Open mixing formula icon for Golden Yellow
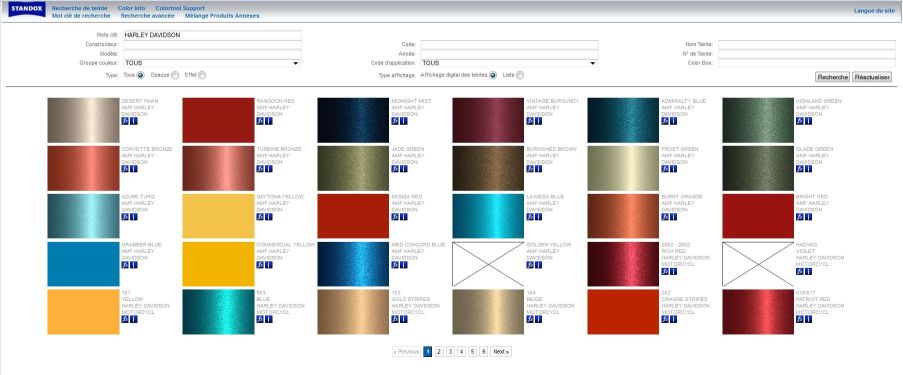 coord(530,264)
